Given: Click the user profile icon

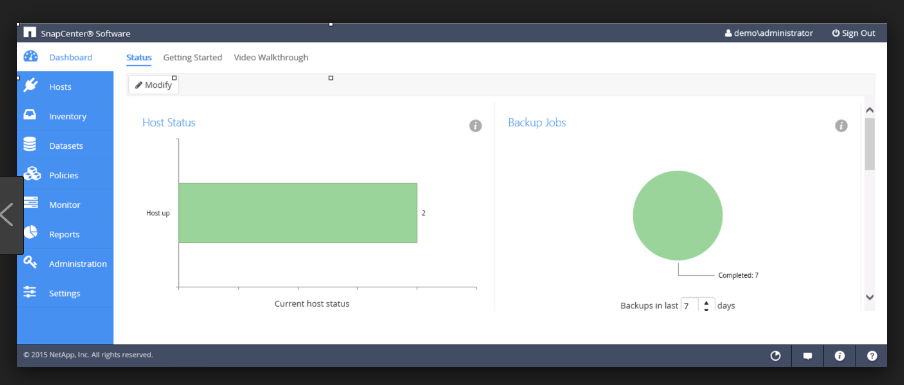Looking at the screenshot, I should [x=728, y=33].
